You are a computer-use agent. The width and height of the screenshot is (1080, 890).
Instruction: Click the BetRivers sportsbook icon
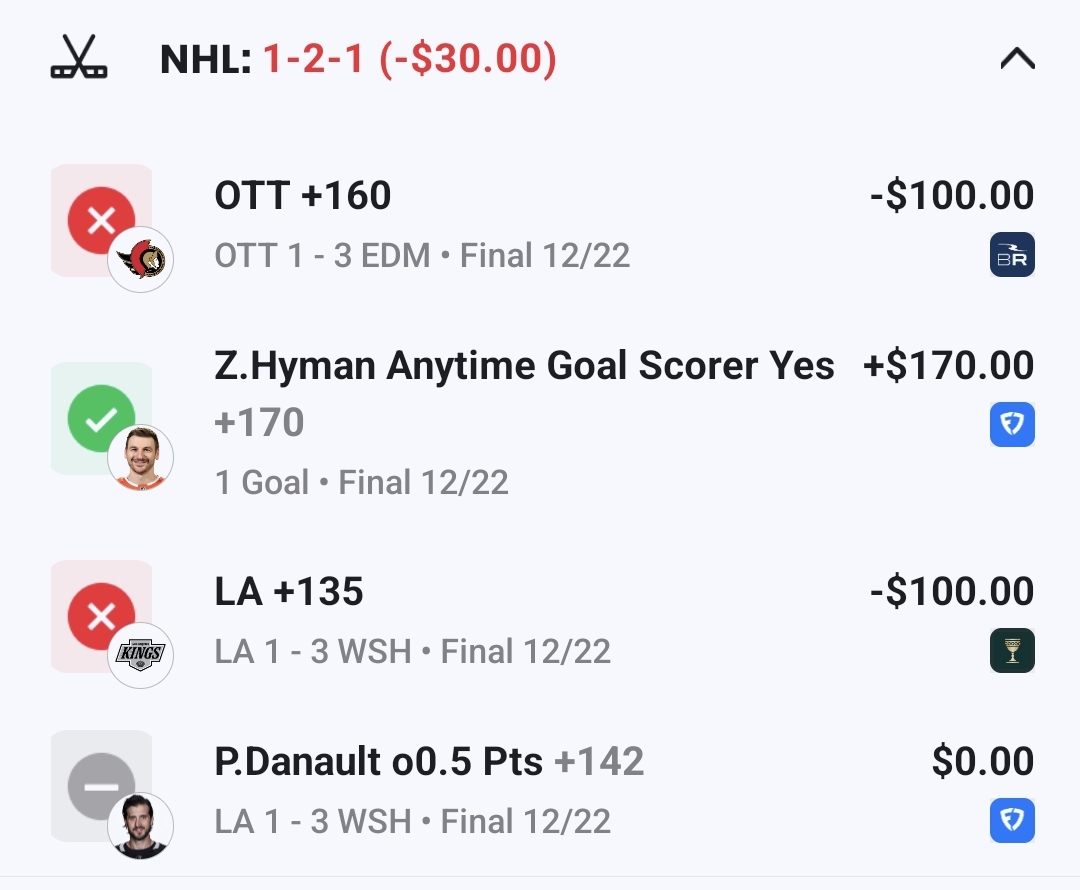point(1012,254)
